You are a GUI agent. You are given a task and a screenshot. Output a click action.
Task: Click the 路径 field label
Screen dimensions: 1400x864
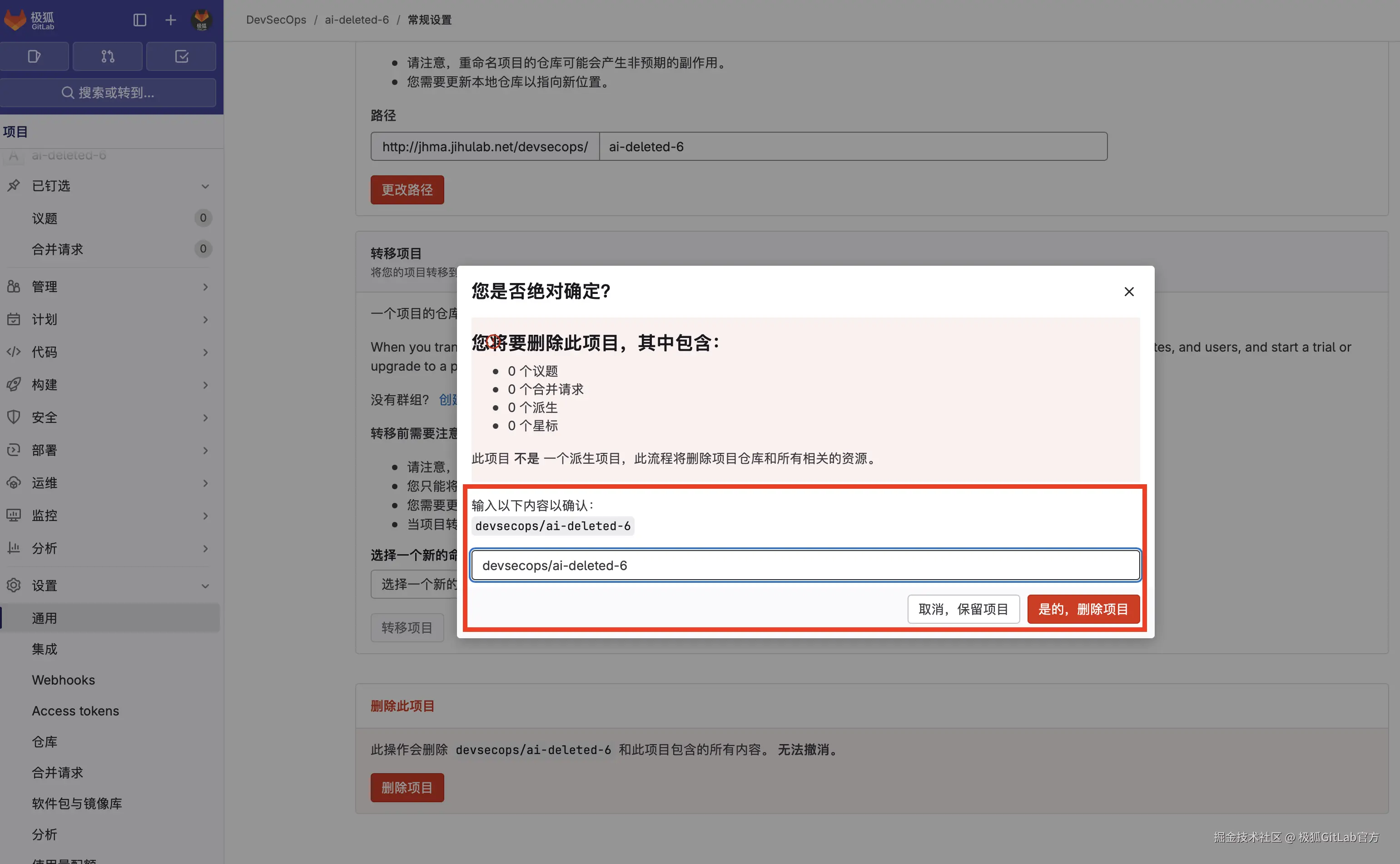[x=383, y=115]
